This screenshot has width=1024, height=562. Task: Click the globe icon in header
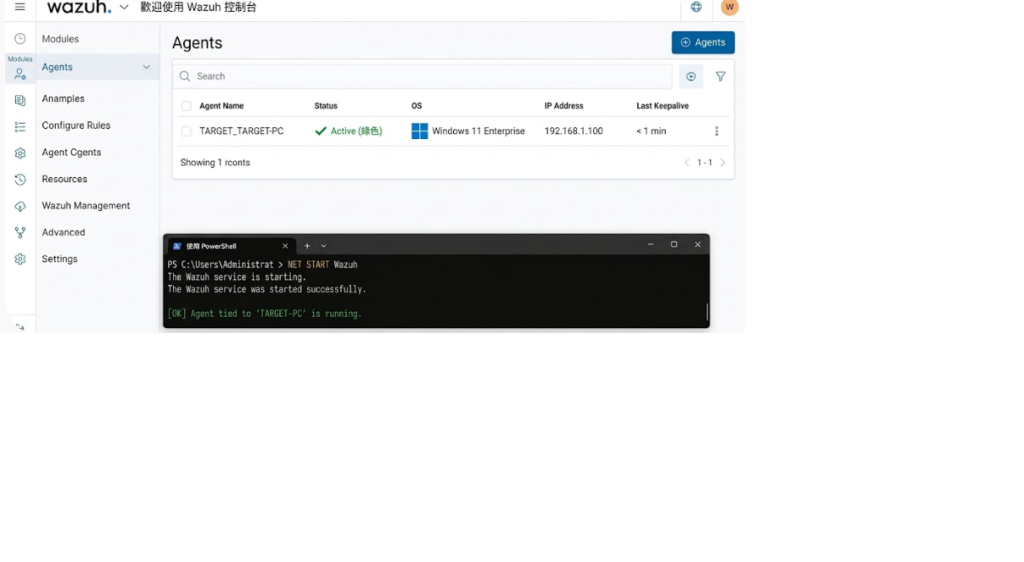(x=696, y=7)
